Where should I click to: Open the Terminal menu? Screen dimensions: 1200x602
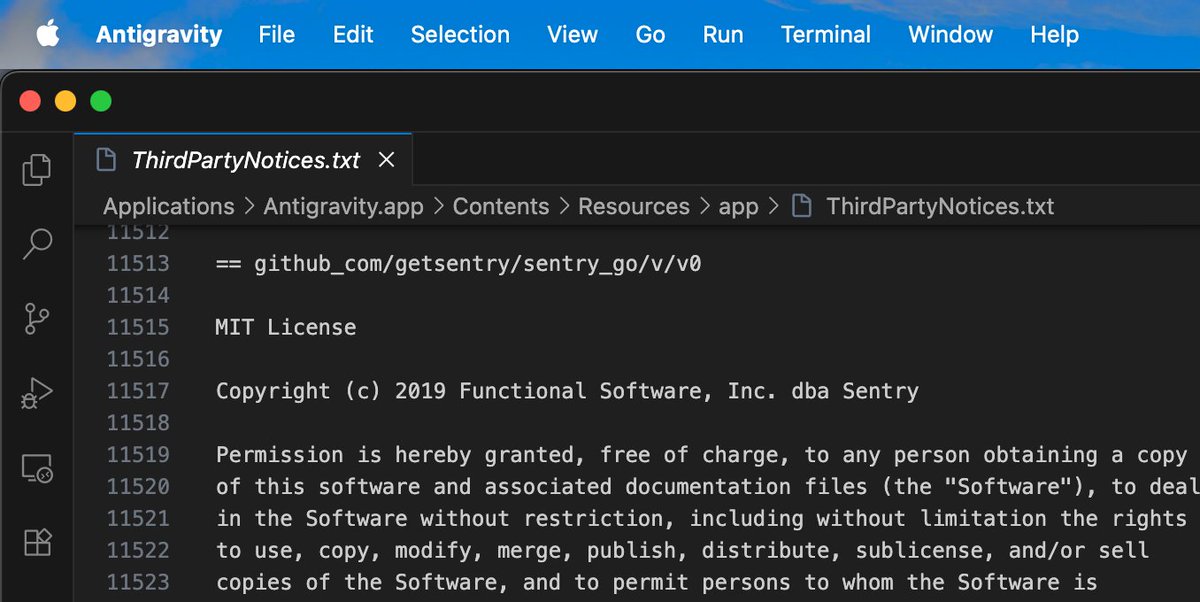(x=826, y=34)
